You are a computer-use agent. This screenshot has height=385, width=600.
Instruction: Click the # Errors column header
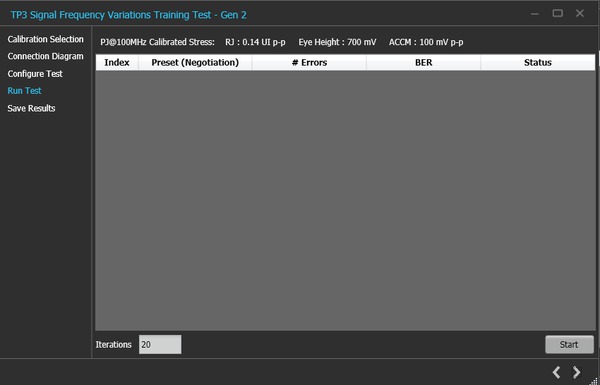point(309,62)
